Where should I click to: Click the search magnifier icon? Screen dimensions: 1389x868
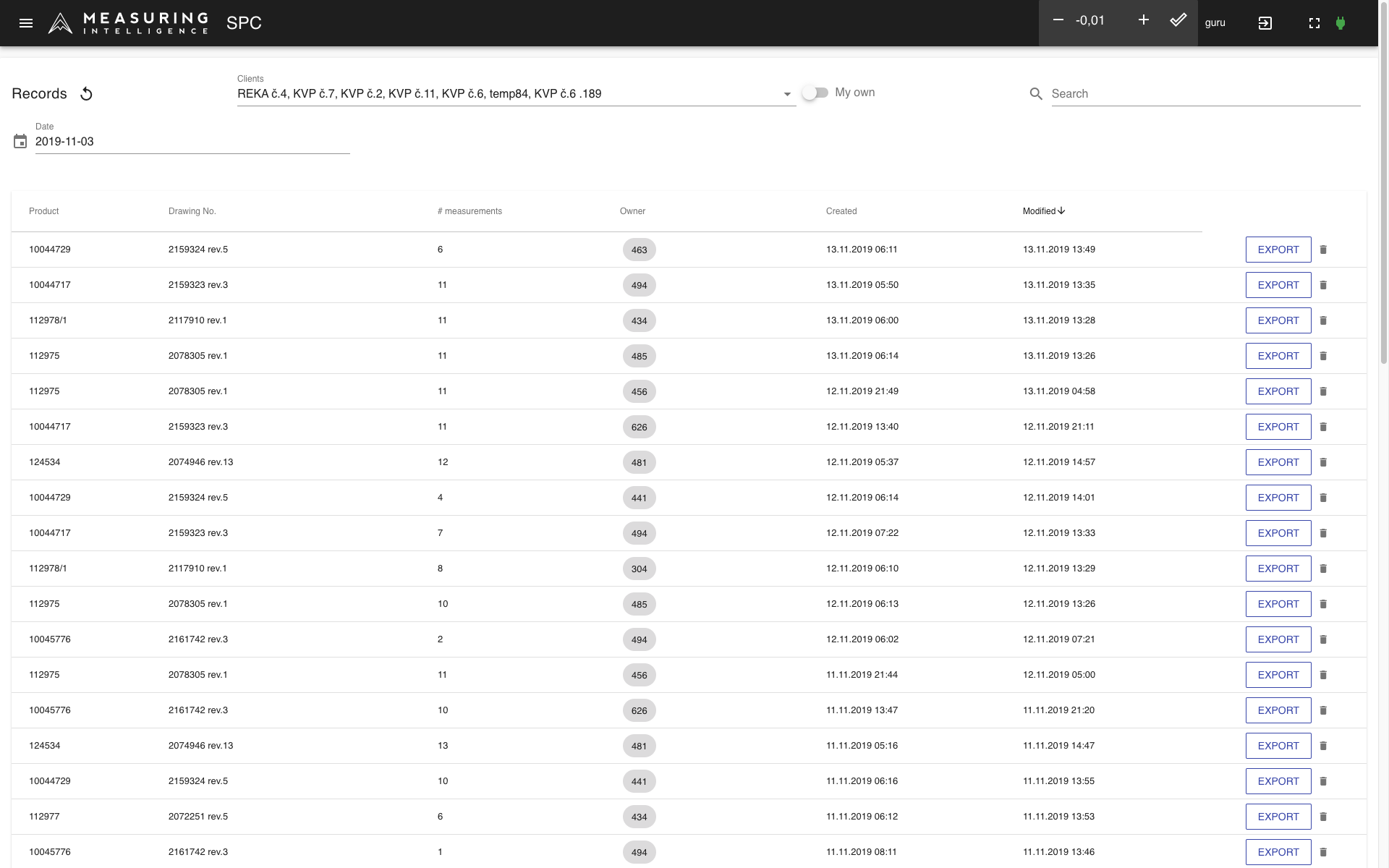[x=1037, y=92]
